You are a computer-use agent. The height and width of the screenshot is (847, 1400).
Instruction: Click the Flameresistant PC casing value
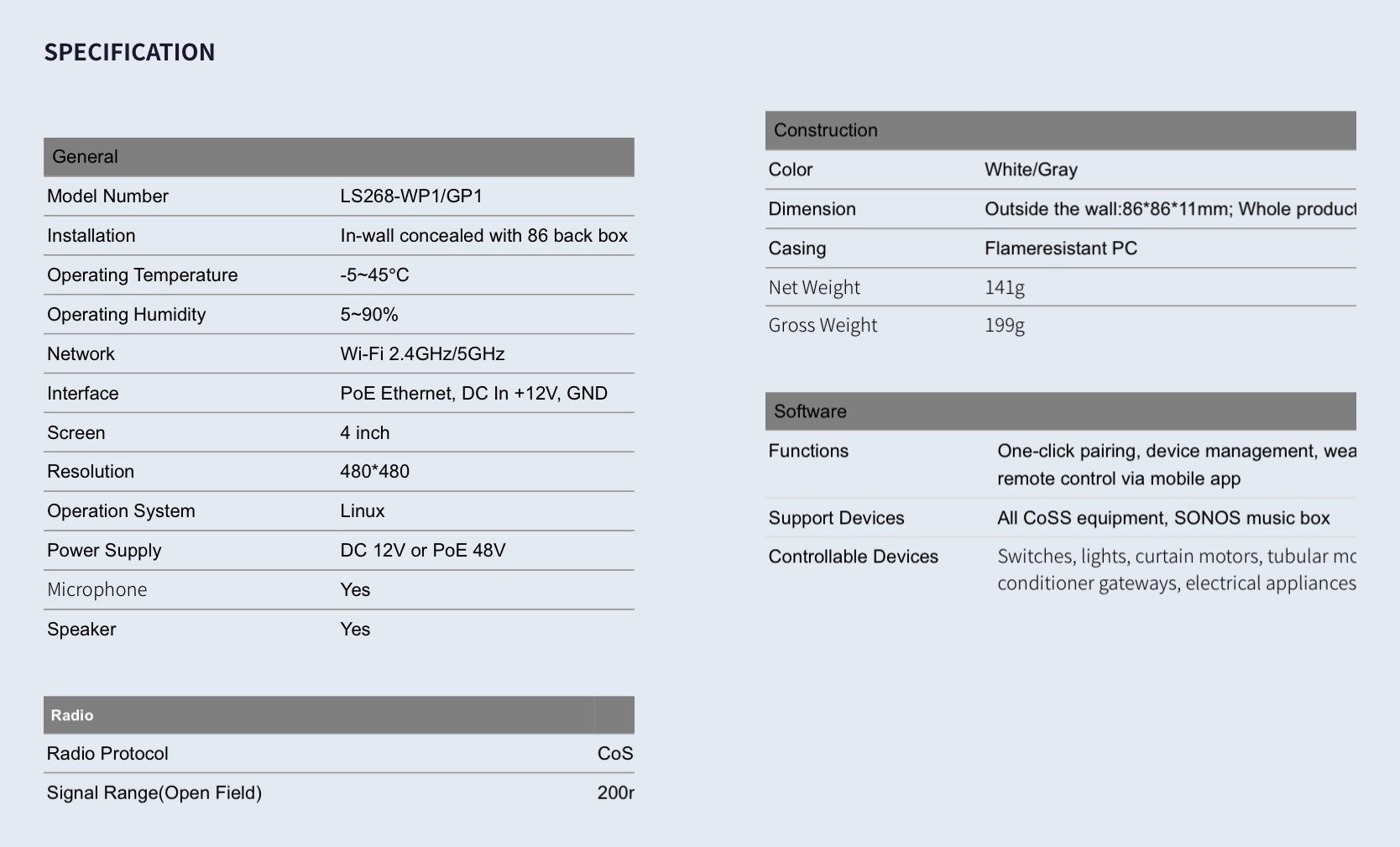coord(1060,248)
